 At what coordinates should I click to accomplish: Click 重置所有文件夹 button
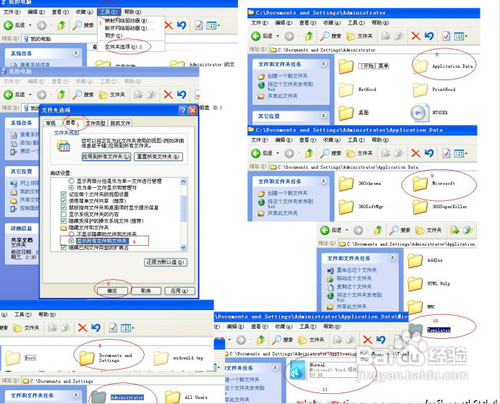158,157
